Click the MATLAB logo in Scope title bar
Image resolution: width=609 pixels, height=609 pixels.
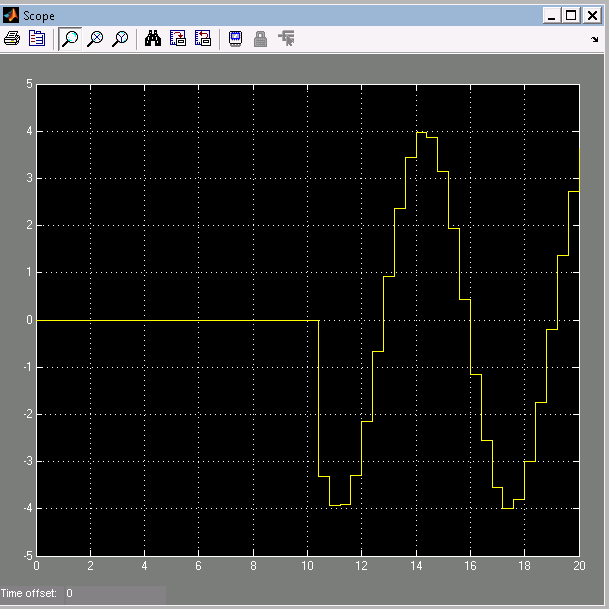pyautogui.click(x=10, y=16)
